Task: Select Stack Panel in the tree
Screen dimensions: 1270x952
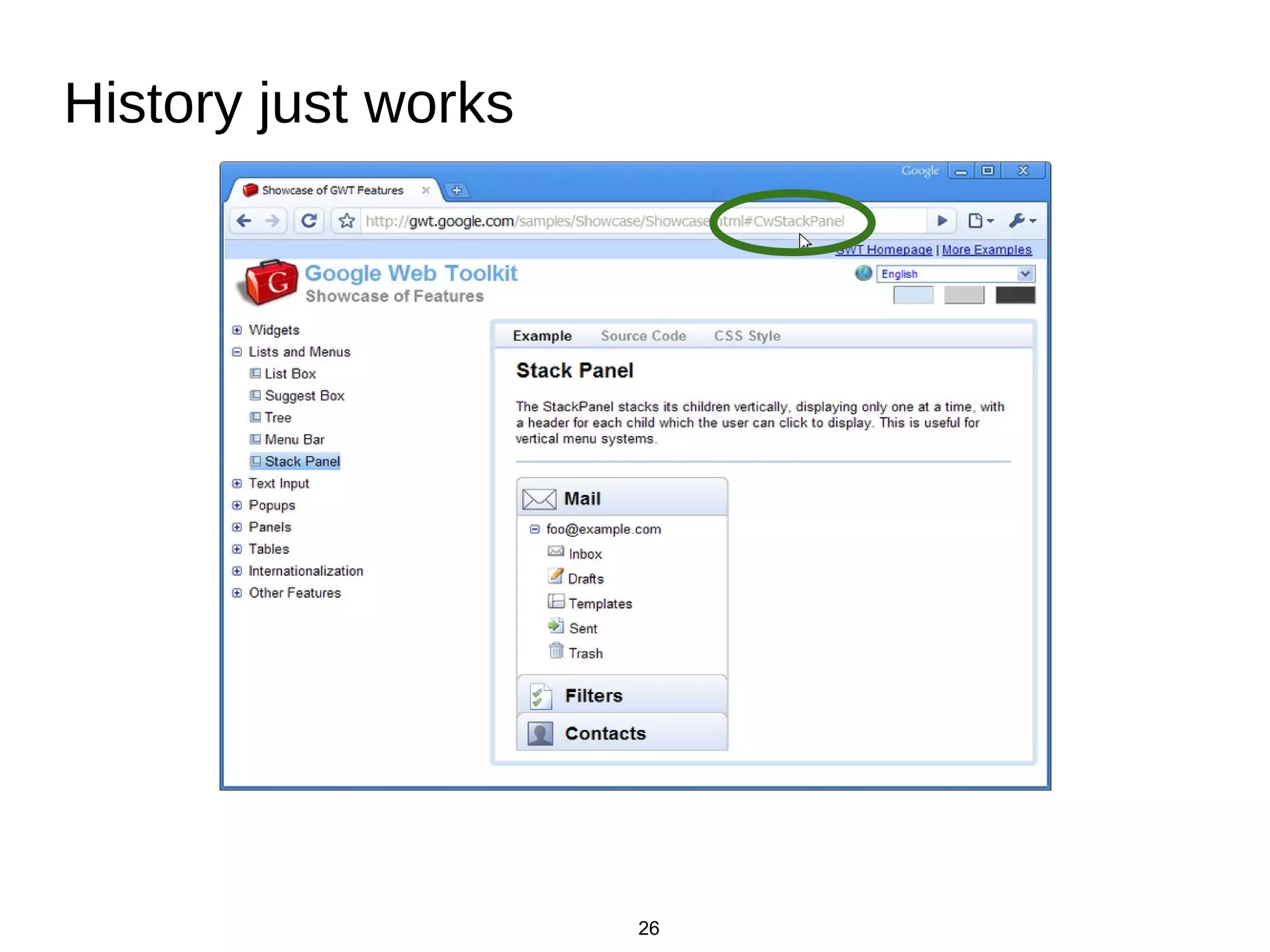Action: click(302, 461)
